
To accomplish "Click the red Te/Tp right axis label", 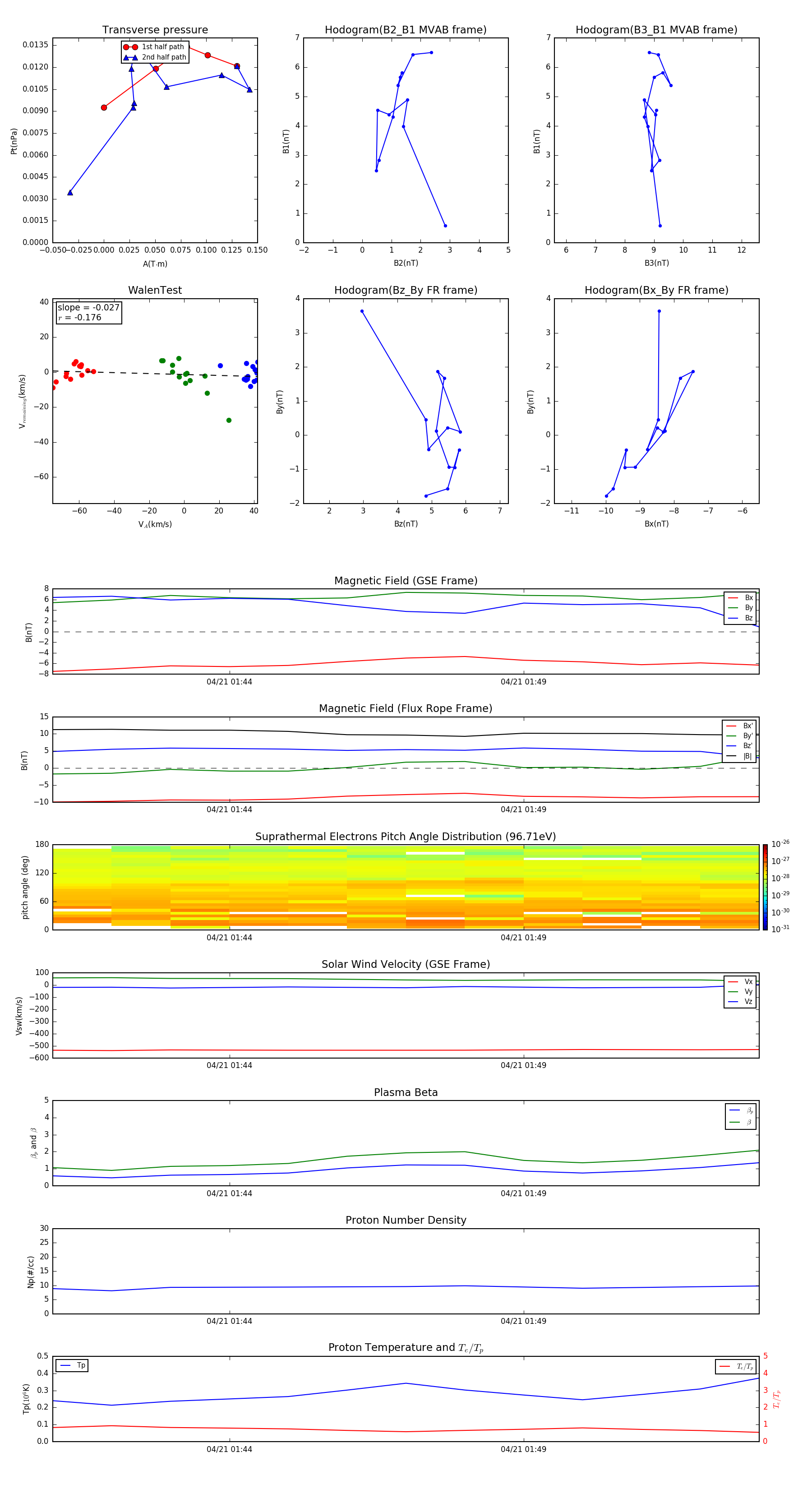I will (777, 1399).
